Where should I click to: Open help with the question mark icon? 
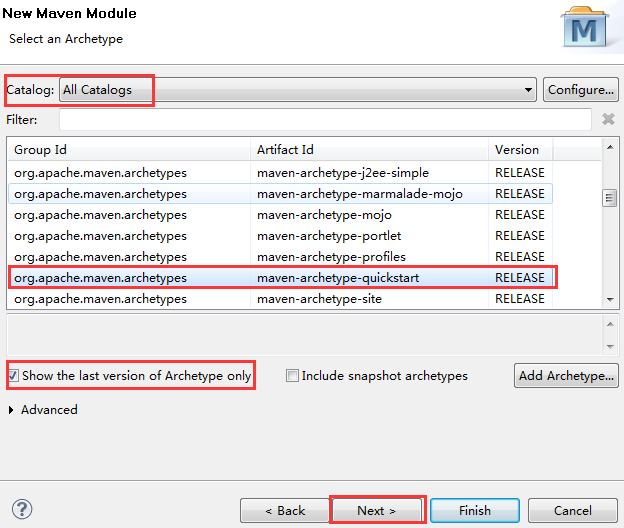pos(22,509)
